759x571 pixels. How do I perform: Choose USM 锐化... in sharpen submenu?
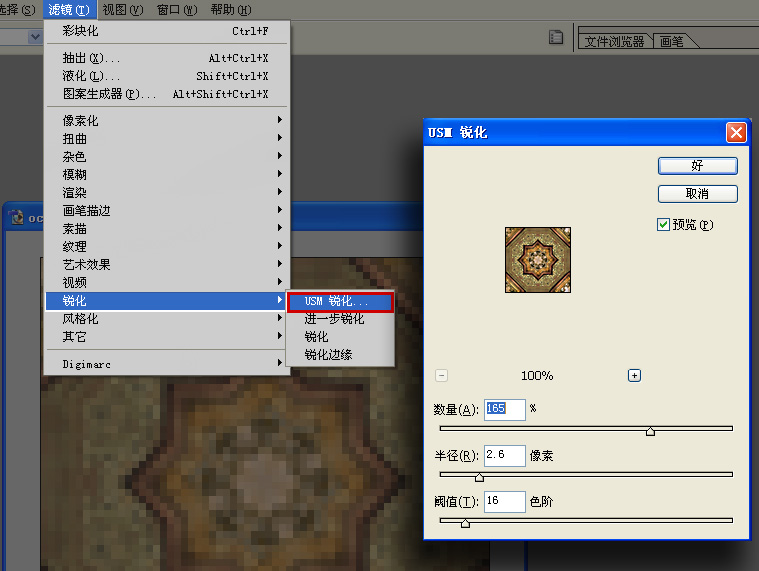(340, 301)
